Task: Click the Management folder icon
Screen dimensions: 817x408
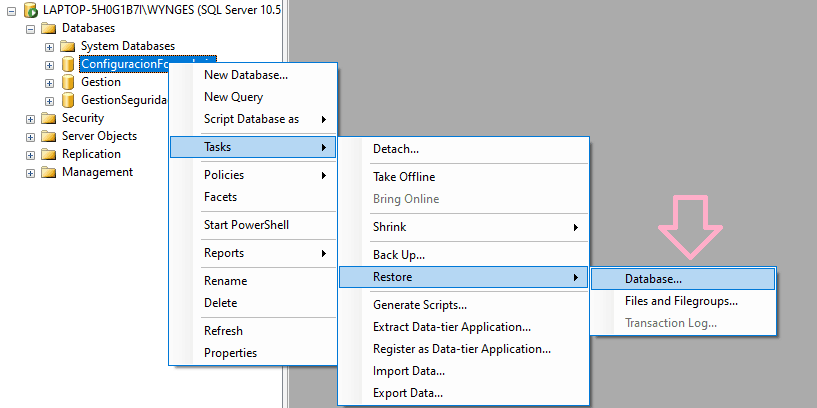Action: coord(49,172)
